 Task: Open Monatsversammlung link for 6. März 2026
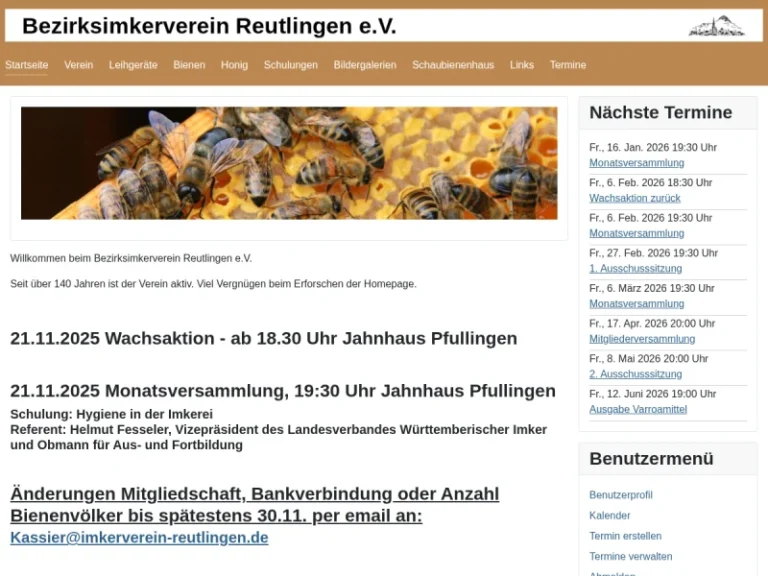pyautogui.click(x=637, y=304)
